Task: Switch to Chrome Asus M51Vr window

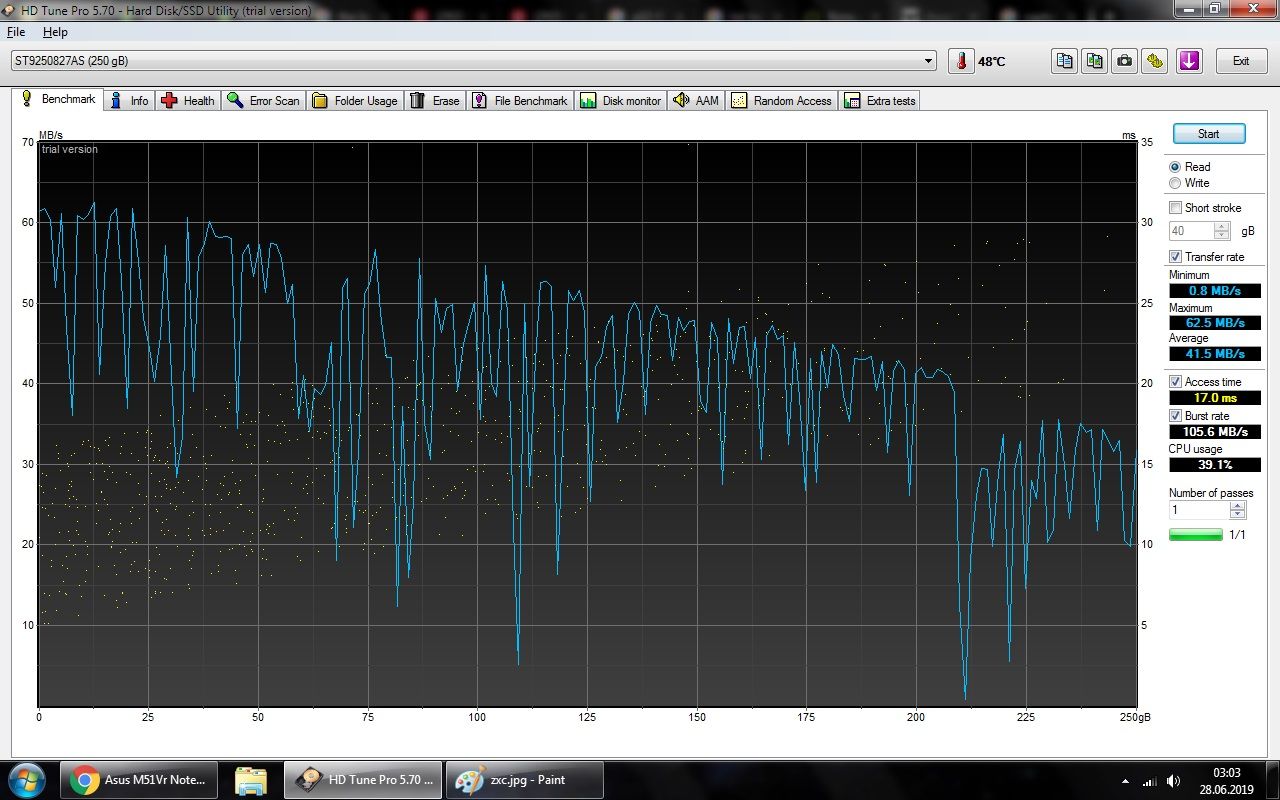Action: [138, 780]
